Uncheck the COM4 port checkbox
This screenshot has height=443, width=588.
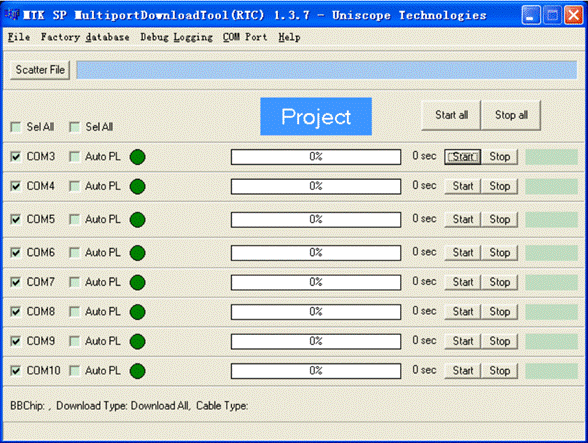pos(16,186)
